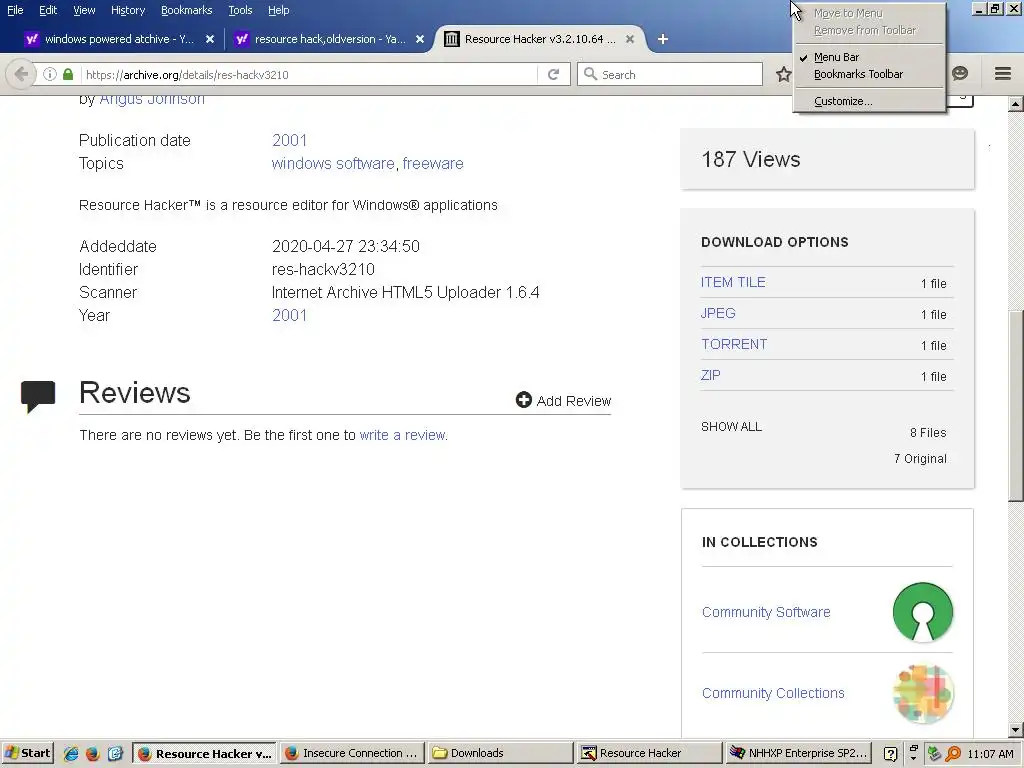This screenshot has height=768, width=1024.
Task: Bookmark this page with the star icon
Action: tap(783, 74)
